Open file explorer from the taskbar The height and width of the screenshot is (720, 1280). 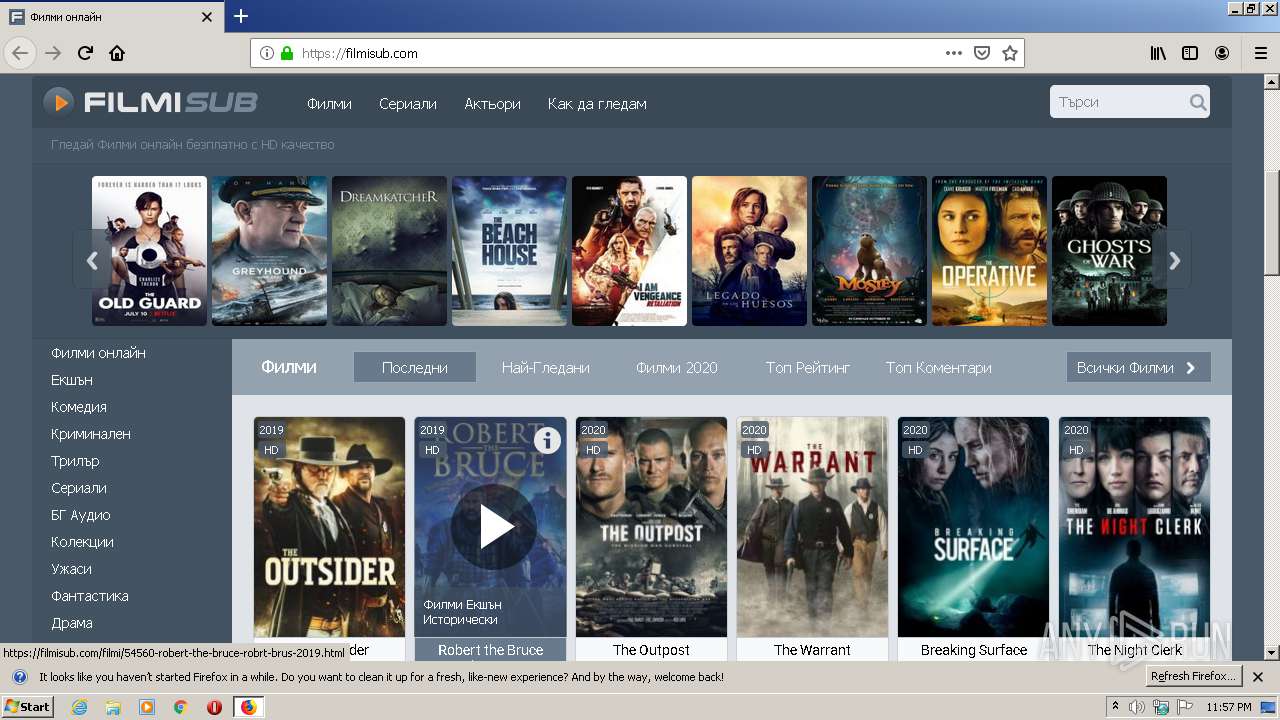click(x=113, y=707)
